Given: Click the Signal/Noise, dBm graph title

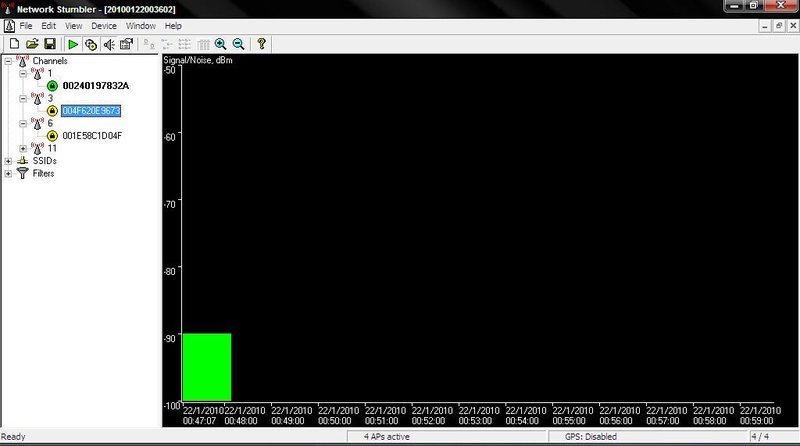Looking at the screenshot, I should 198,60.
